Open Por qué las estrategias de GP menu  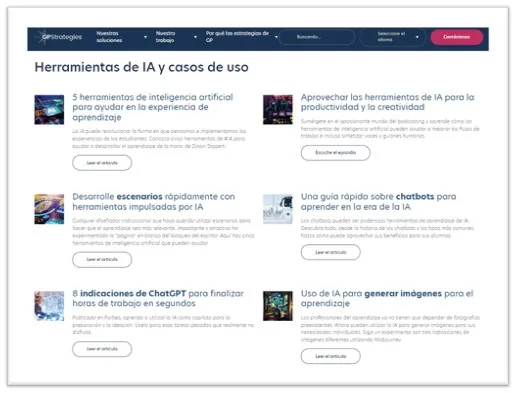click(237, 37)
